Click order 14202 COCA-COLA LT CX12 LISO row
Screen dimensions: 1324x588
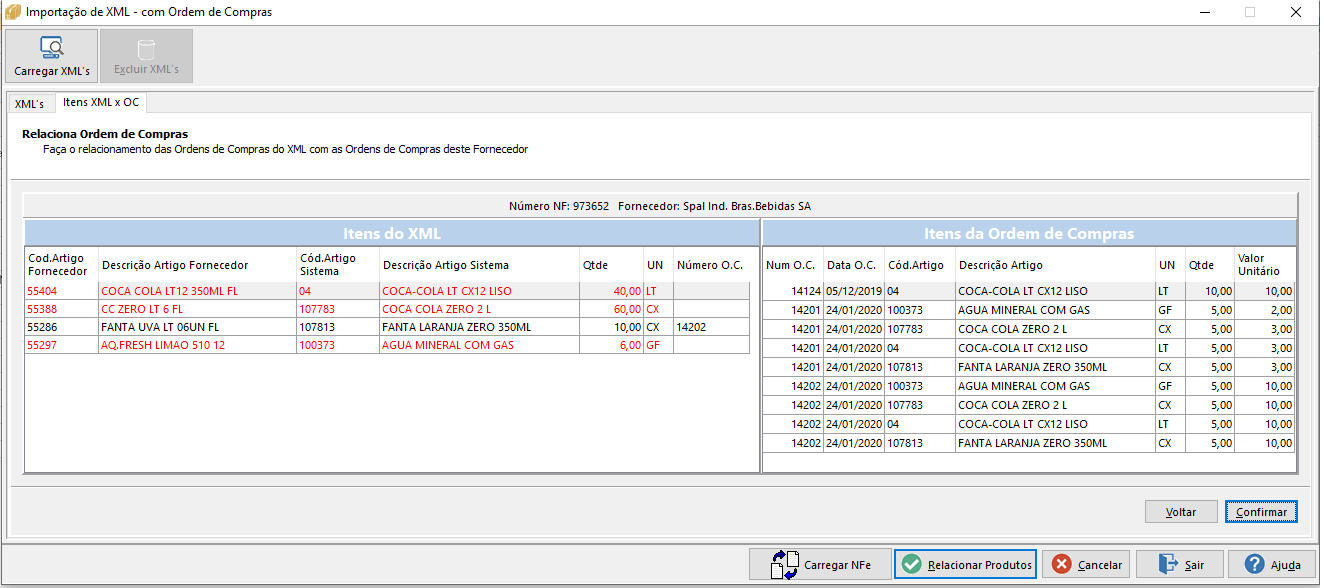tap(1029, 424)
